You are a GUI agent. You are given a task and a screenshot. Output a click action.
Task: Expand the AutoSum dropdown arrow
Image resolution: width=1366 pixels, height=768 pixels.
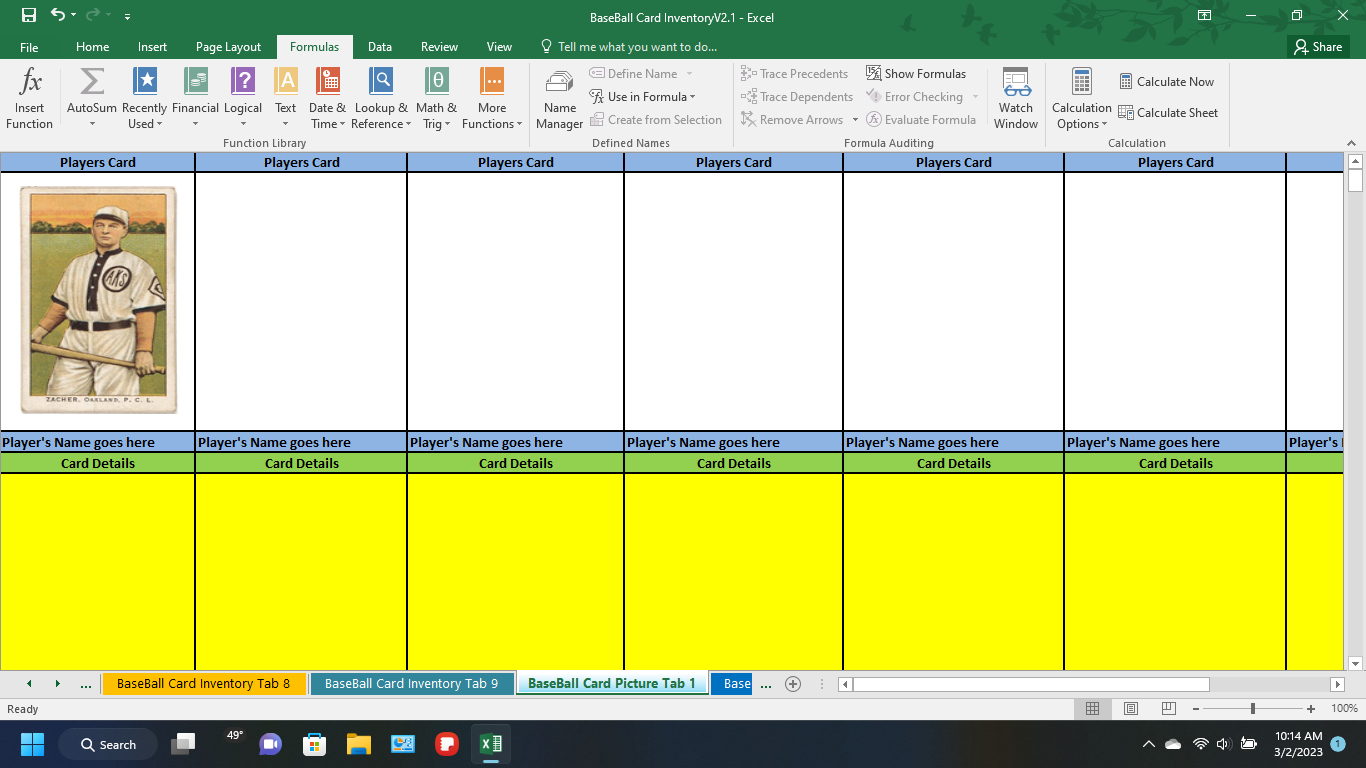(92, 124)
